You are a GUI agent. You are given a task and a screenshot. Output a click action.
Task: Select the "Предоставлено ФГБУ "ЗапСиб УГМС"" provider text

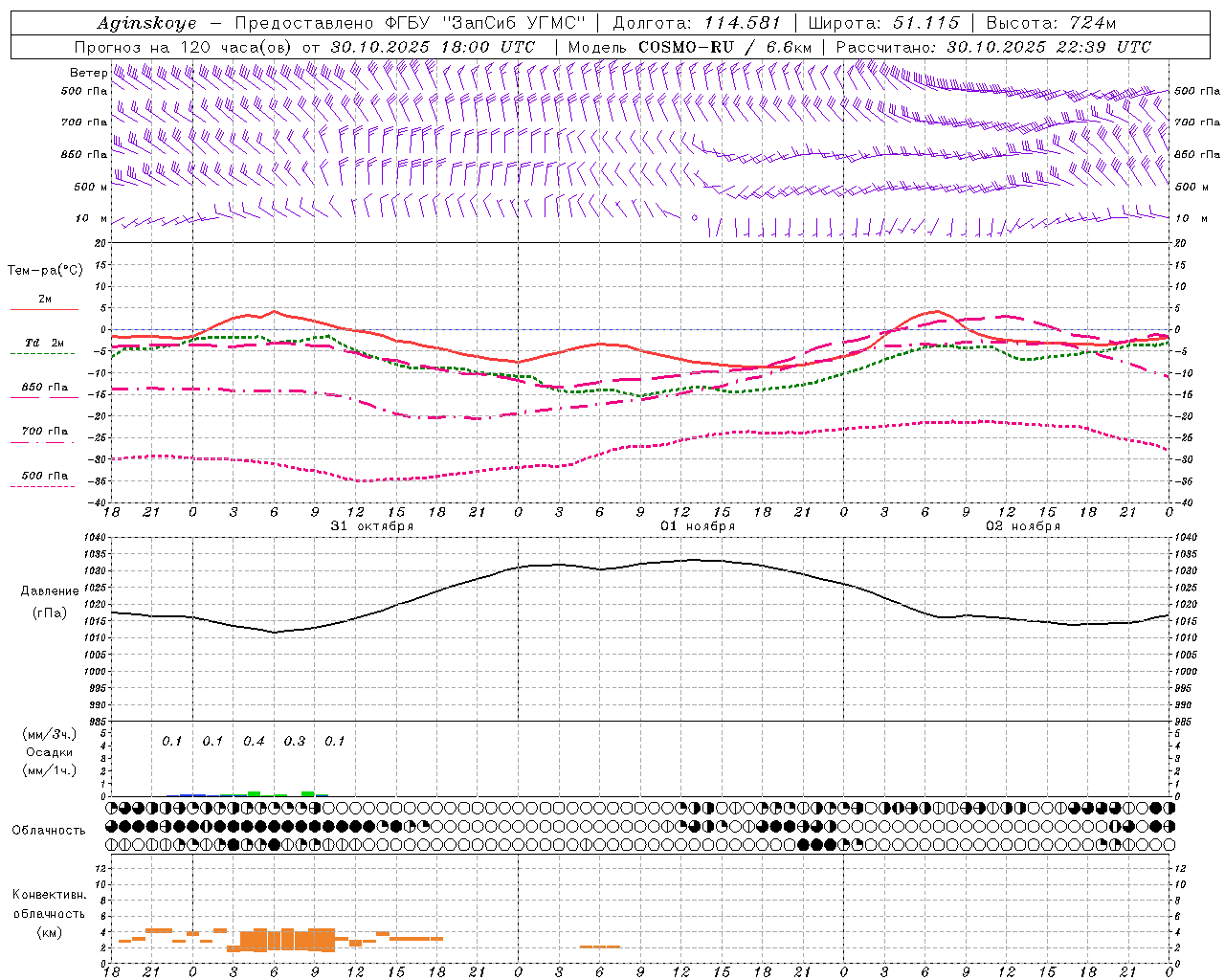(x=411, y=24)
